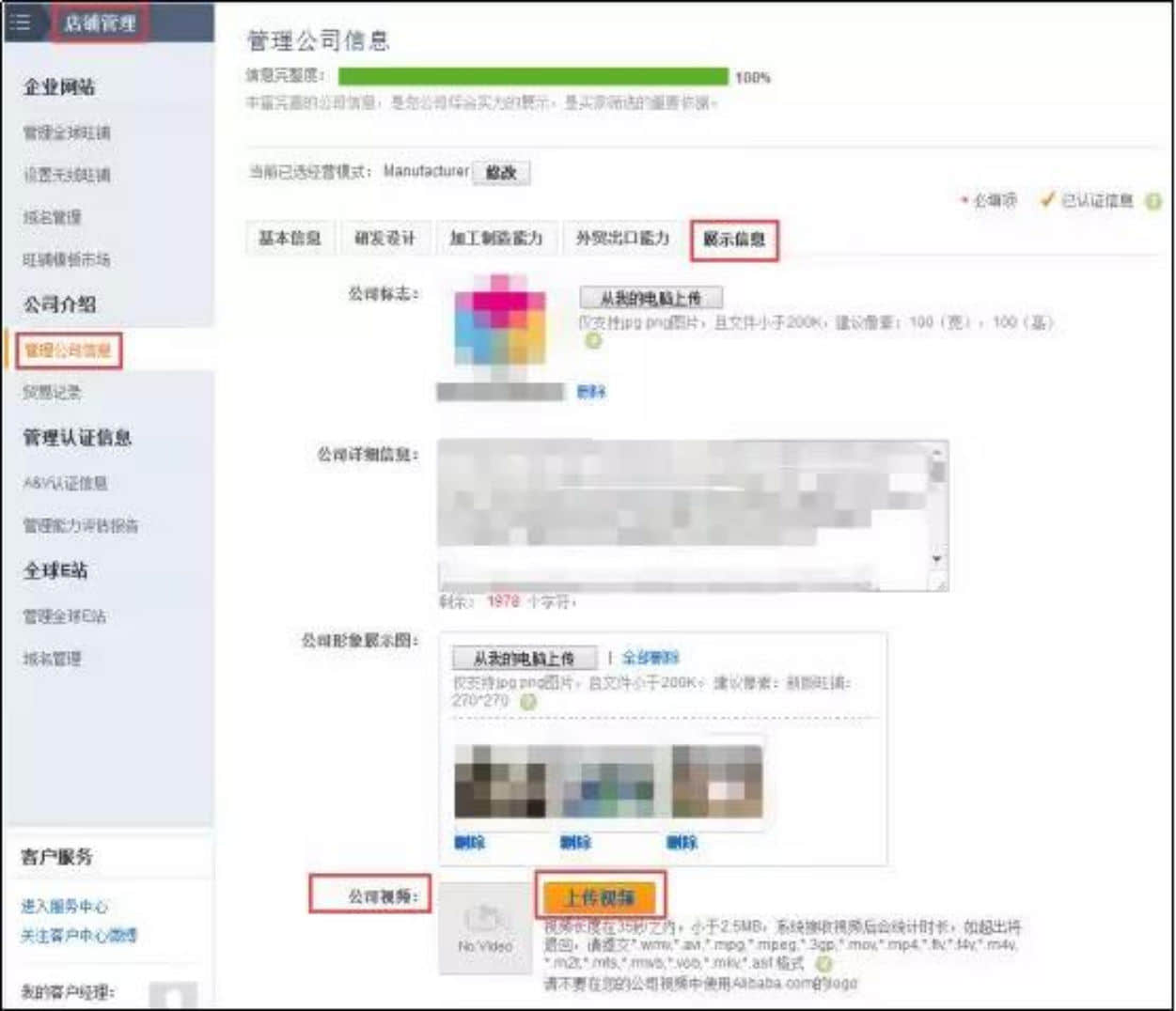
Task: Click help icon next to 270*270 size hint
Action: point(528,701)
